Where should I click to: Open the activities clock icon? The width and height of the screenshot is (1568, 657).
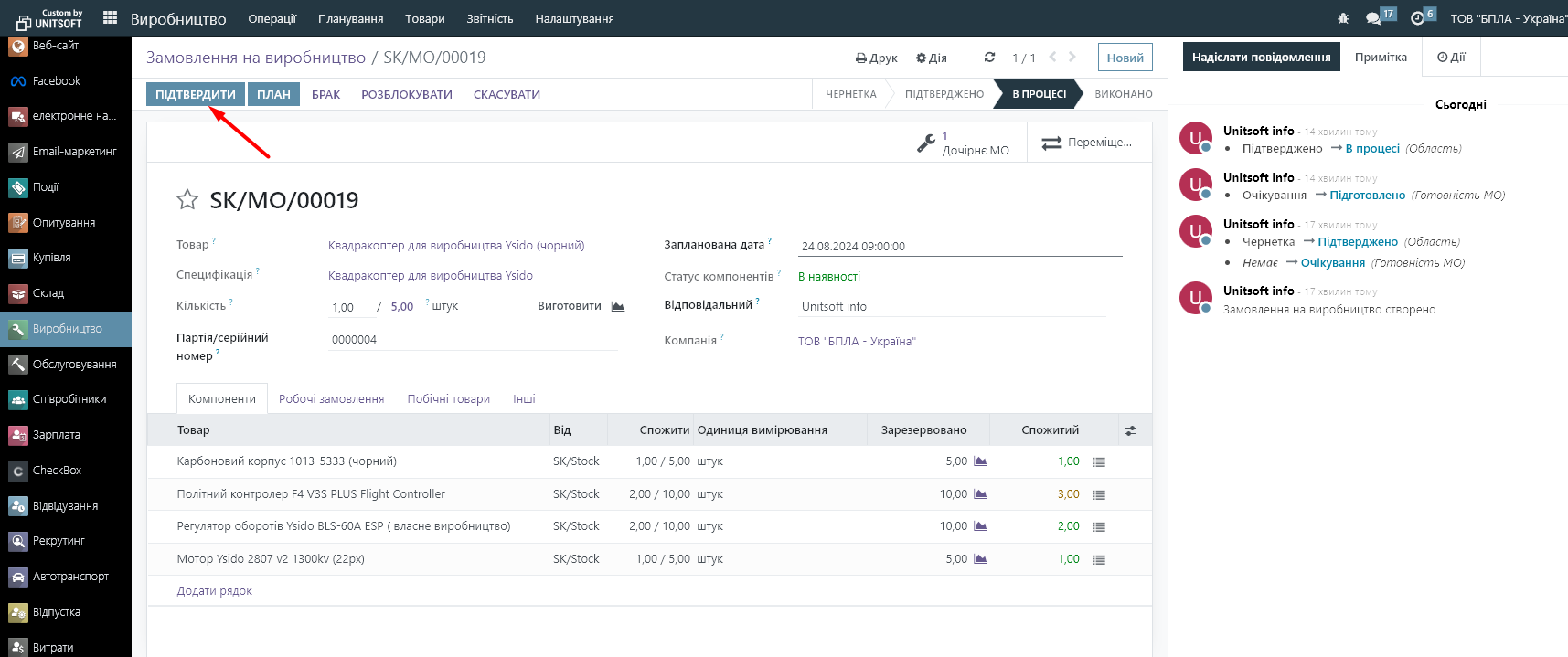(x=1417, y=18)
